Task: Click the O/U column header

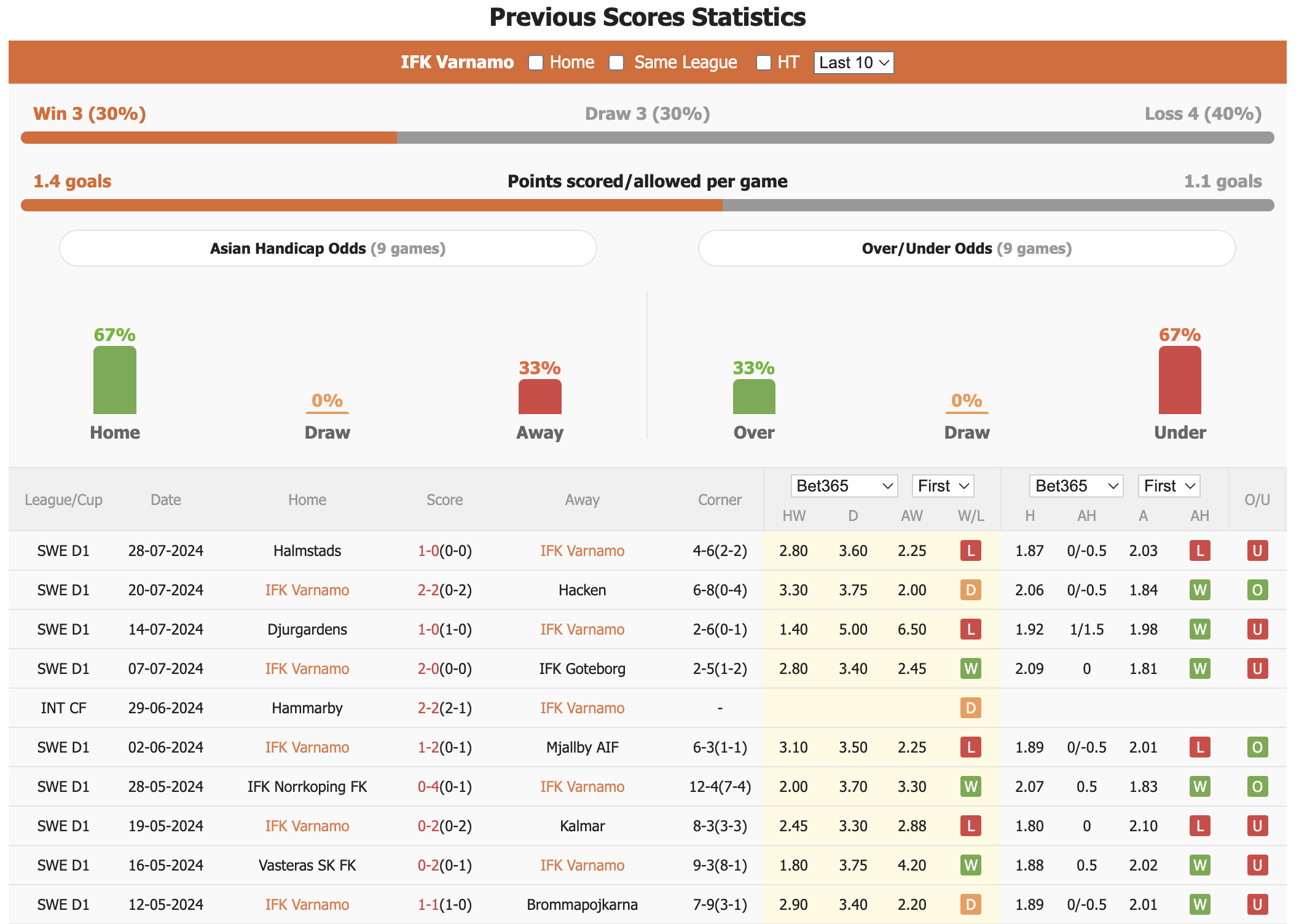Action: coord(1257,499)
